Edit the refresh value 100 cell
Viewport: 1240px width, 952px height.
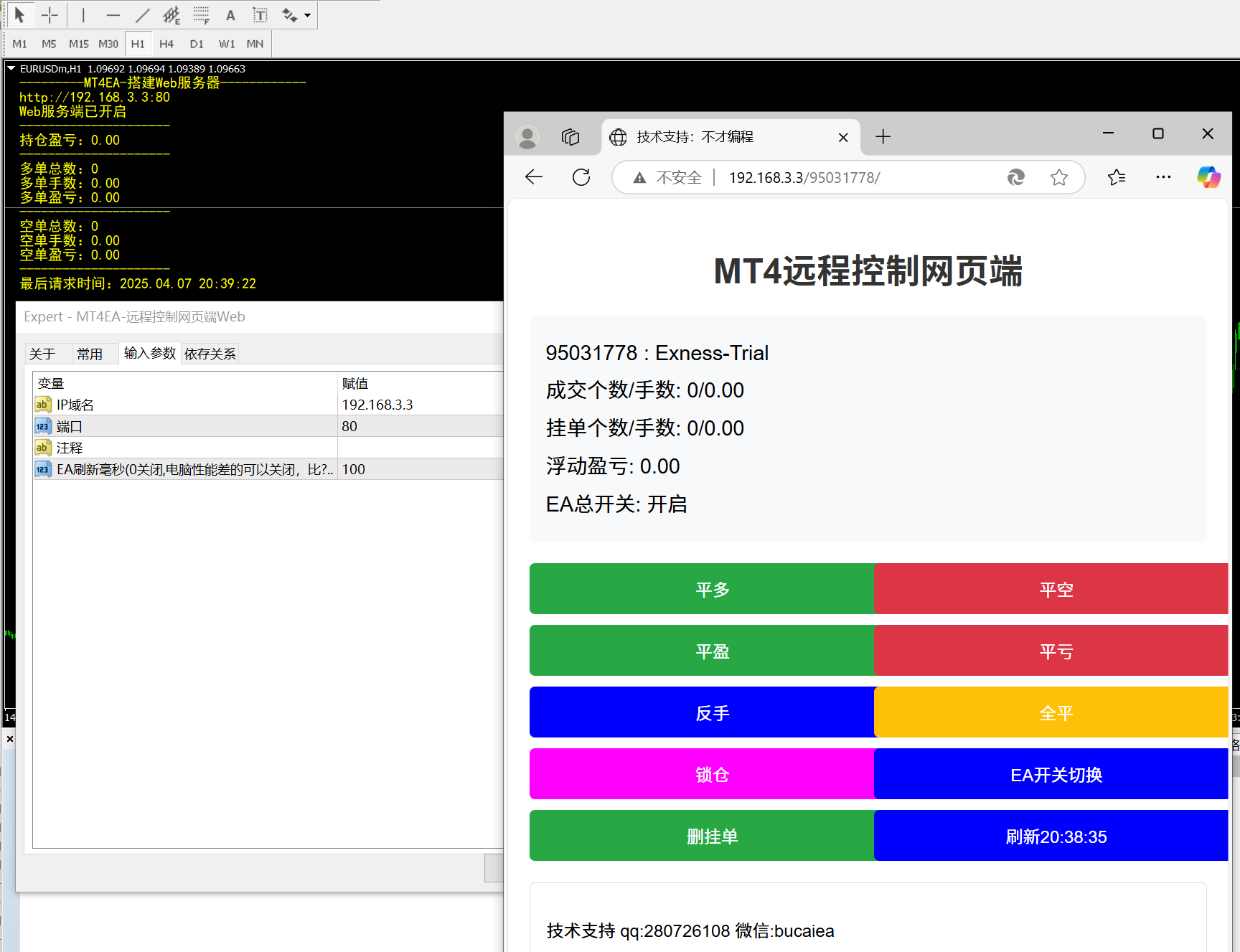[421, 469]
